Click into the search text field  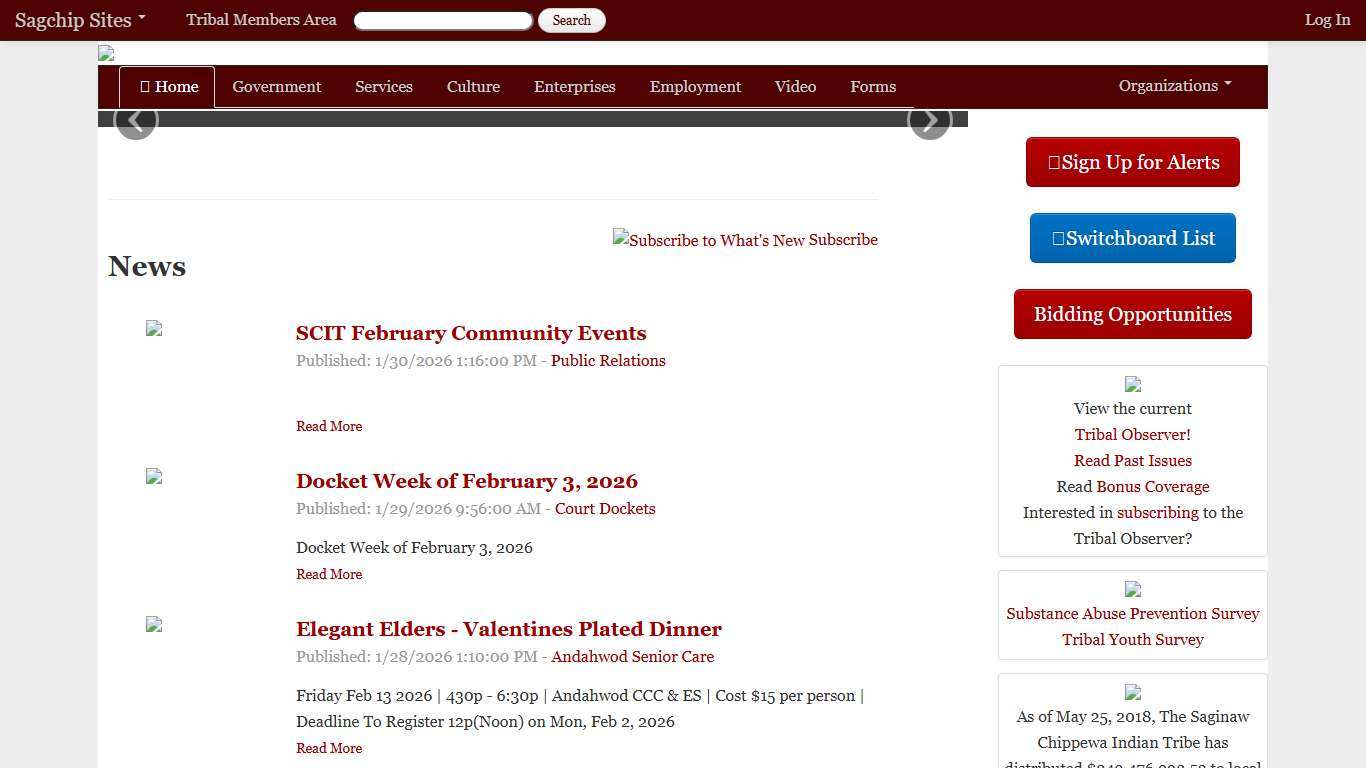[x=443, y=21]
